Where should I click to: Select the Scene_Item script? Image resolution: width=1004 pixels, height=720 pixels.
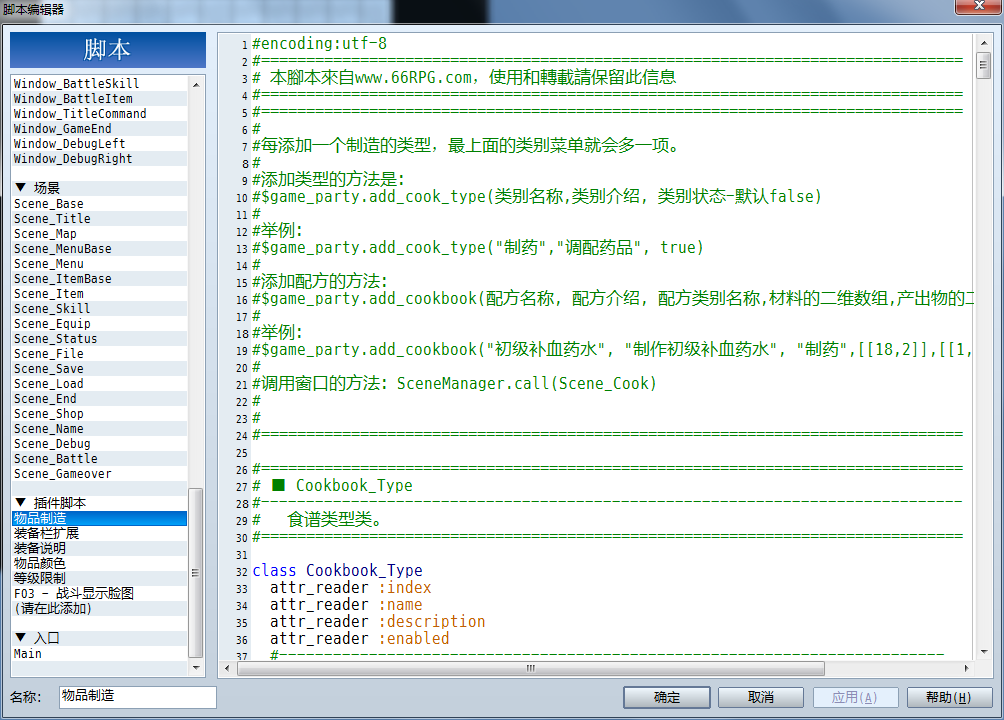(99, 293)
